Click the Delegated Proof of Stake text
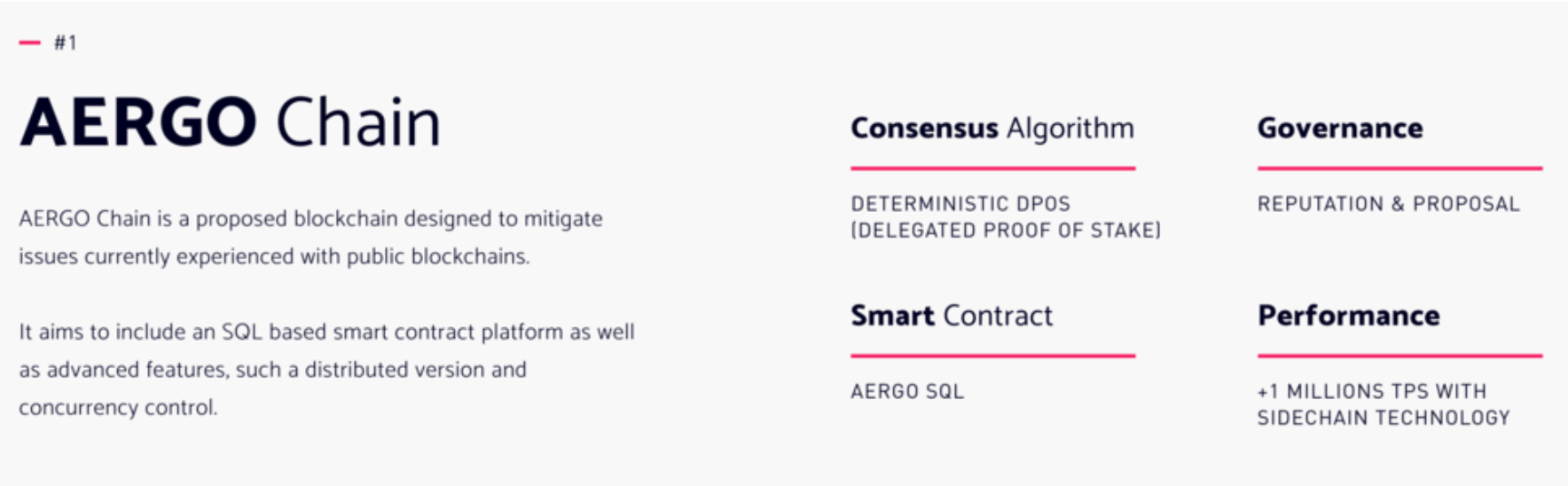Image resolution: width=1568 pixels, height=486 pixels. (x=1006, y=231)
